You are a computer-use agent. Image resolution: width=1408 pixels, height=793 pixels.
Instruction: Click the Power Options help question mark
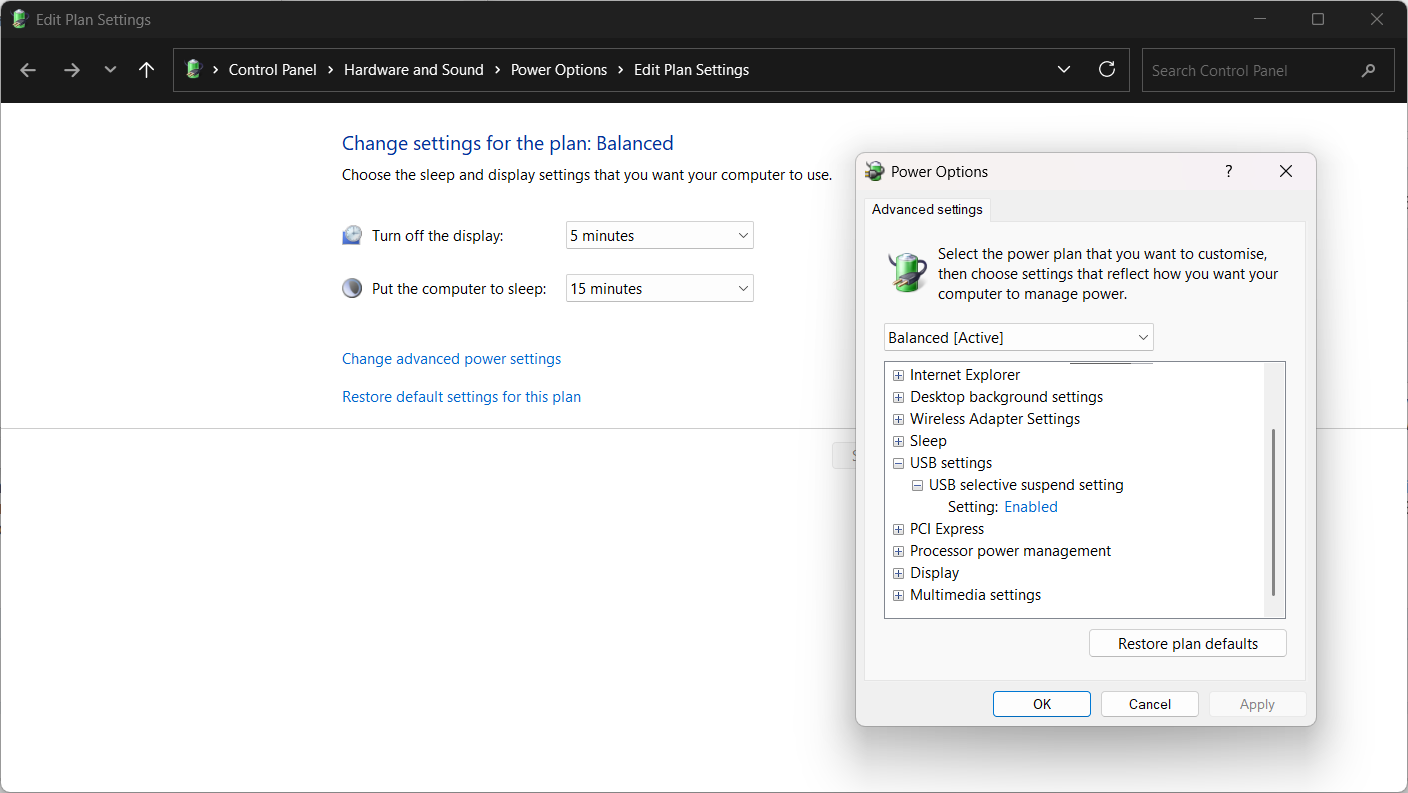pyautogui.click(x=1229, y=172)
